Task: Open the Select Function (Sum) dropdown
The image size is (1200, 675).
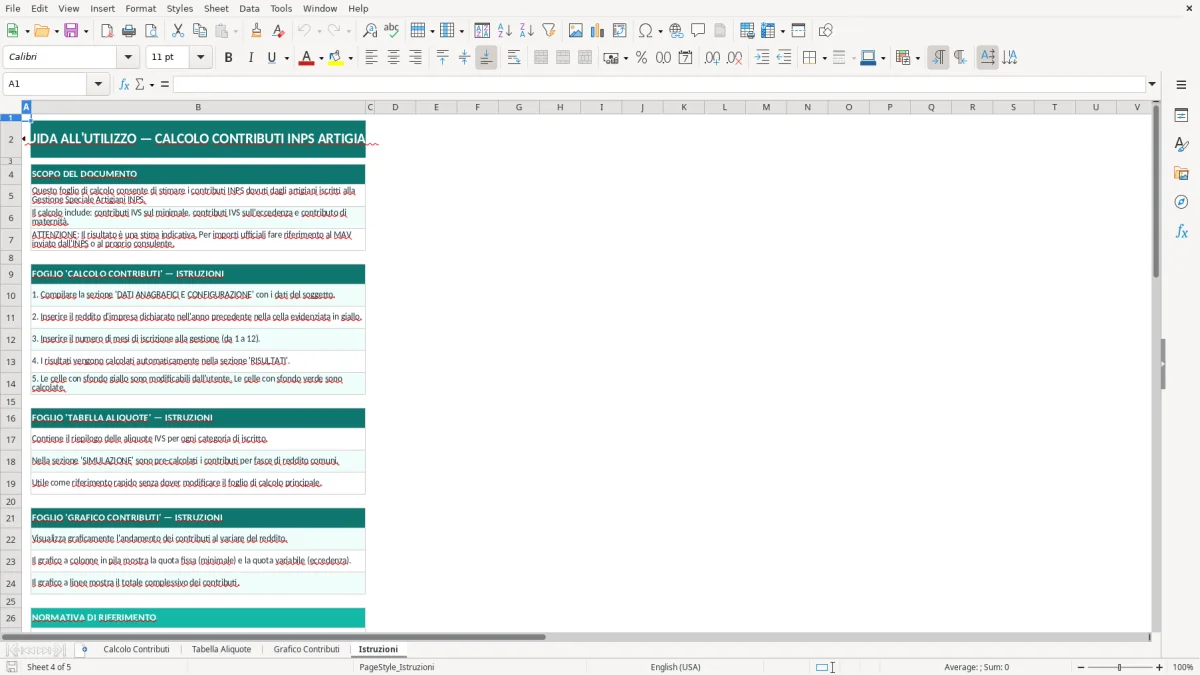Action: (152, 84)
